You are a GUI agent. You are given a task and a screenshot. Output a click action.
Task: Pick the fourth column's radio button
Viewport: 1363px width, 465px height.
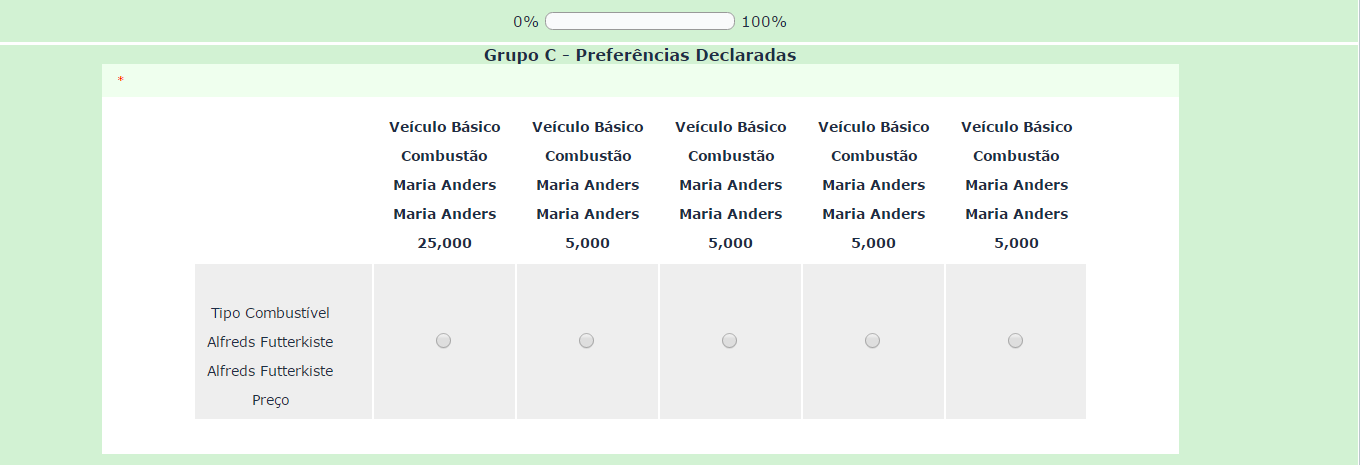pos(872,341)
